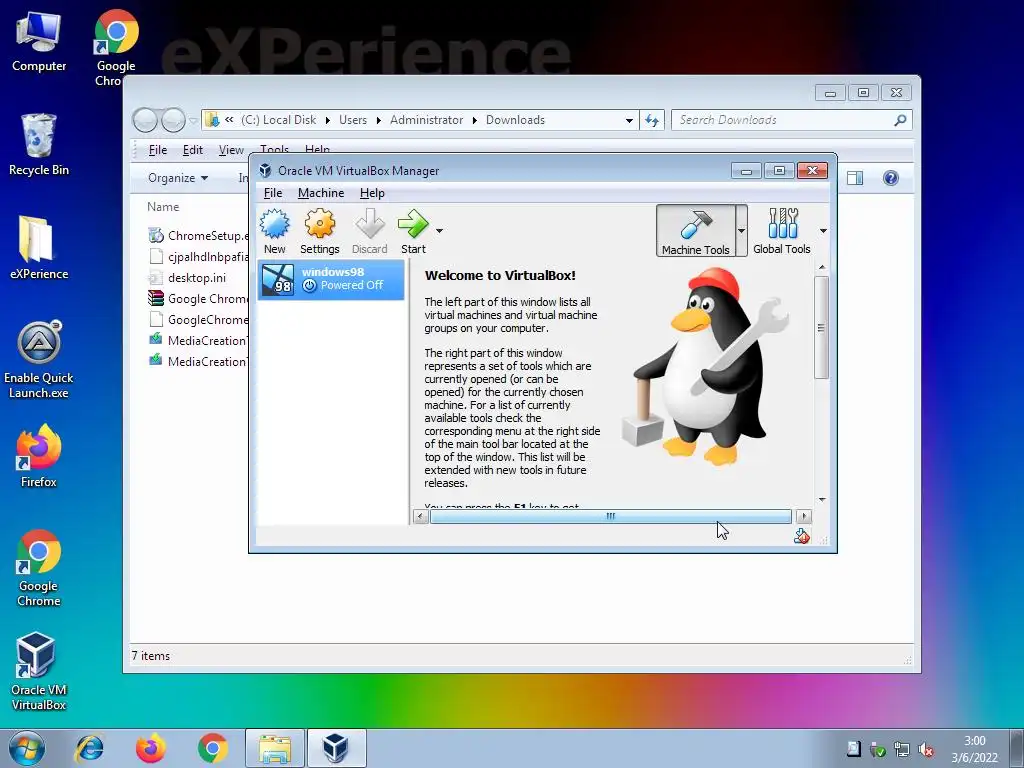Toggle Explorer preview pane icon
Image resolution: width=1024 pixels, height=768 pixels.
[x=855, y=178]
